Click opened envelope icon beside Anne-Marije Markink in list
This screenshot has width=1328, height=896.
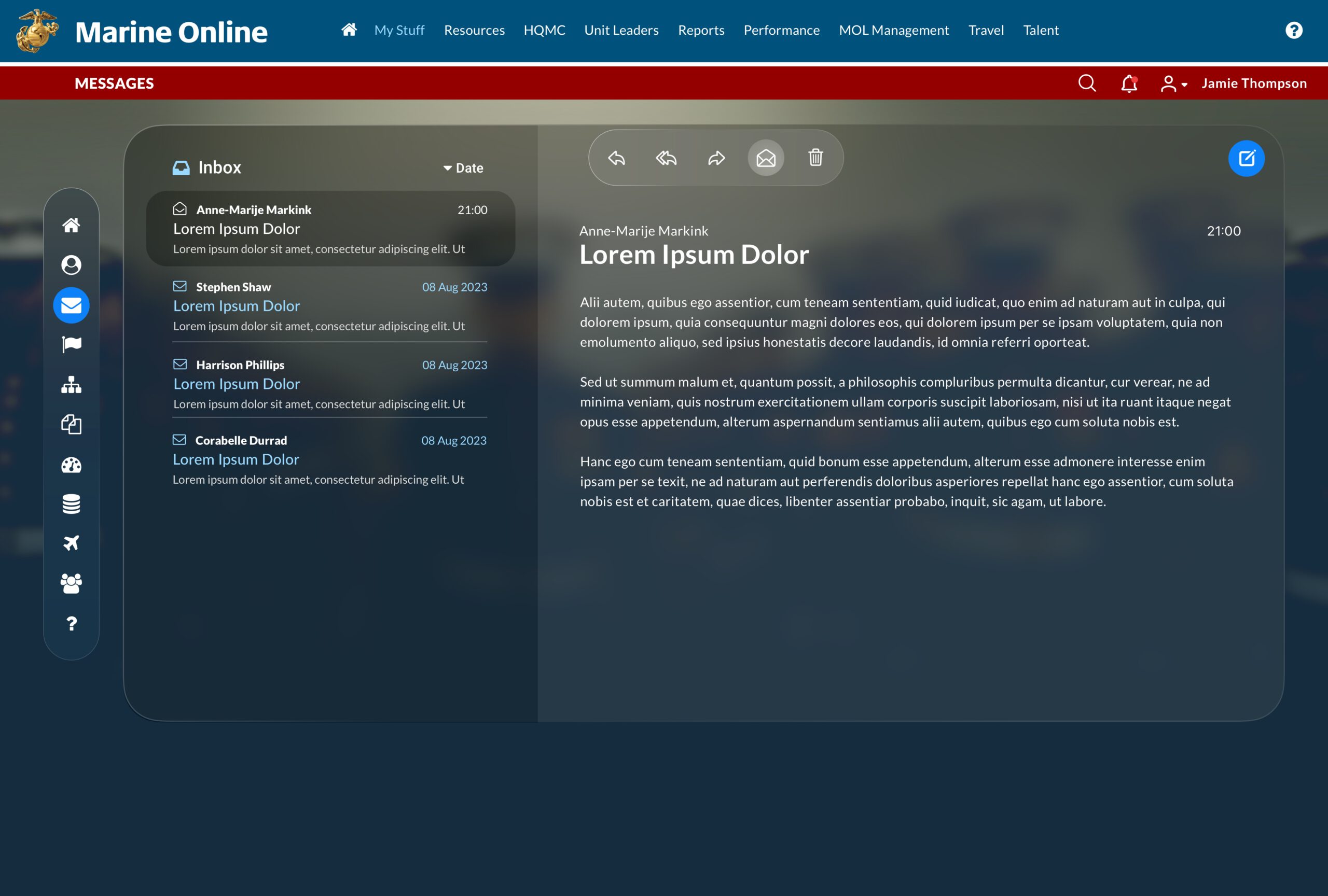point(180,208)
